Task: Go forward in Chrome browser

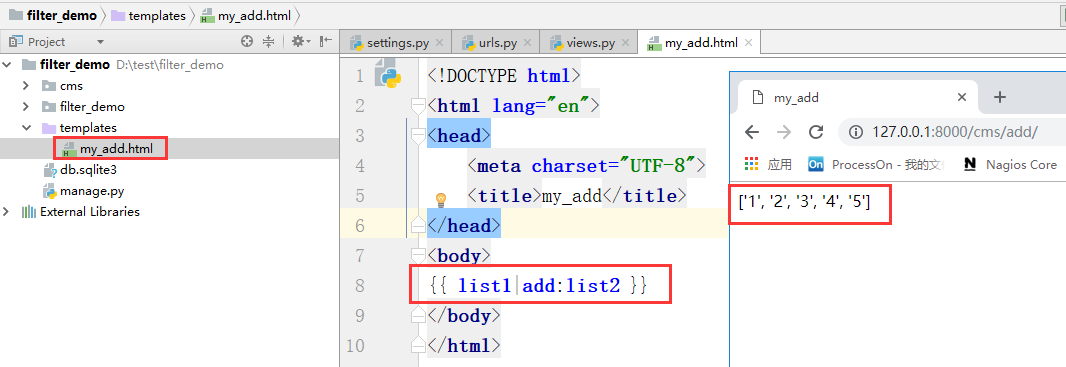Action: tap(784, 132)
